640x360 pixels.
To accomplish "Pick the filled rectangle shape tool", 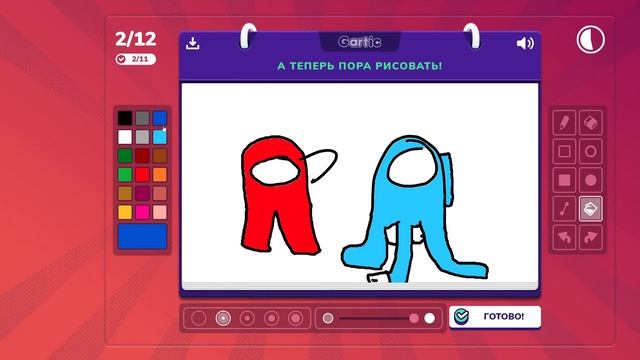I will (x=564, y=180).
